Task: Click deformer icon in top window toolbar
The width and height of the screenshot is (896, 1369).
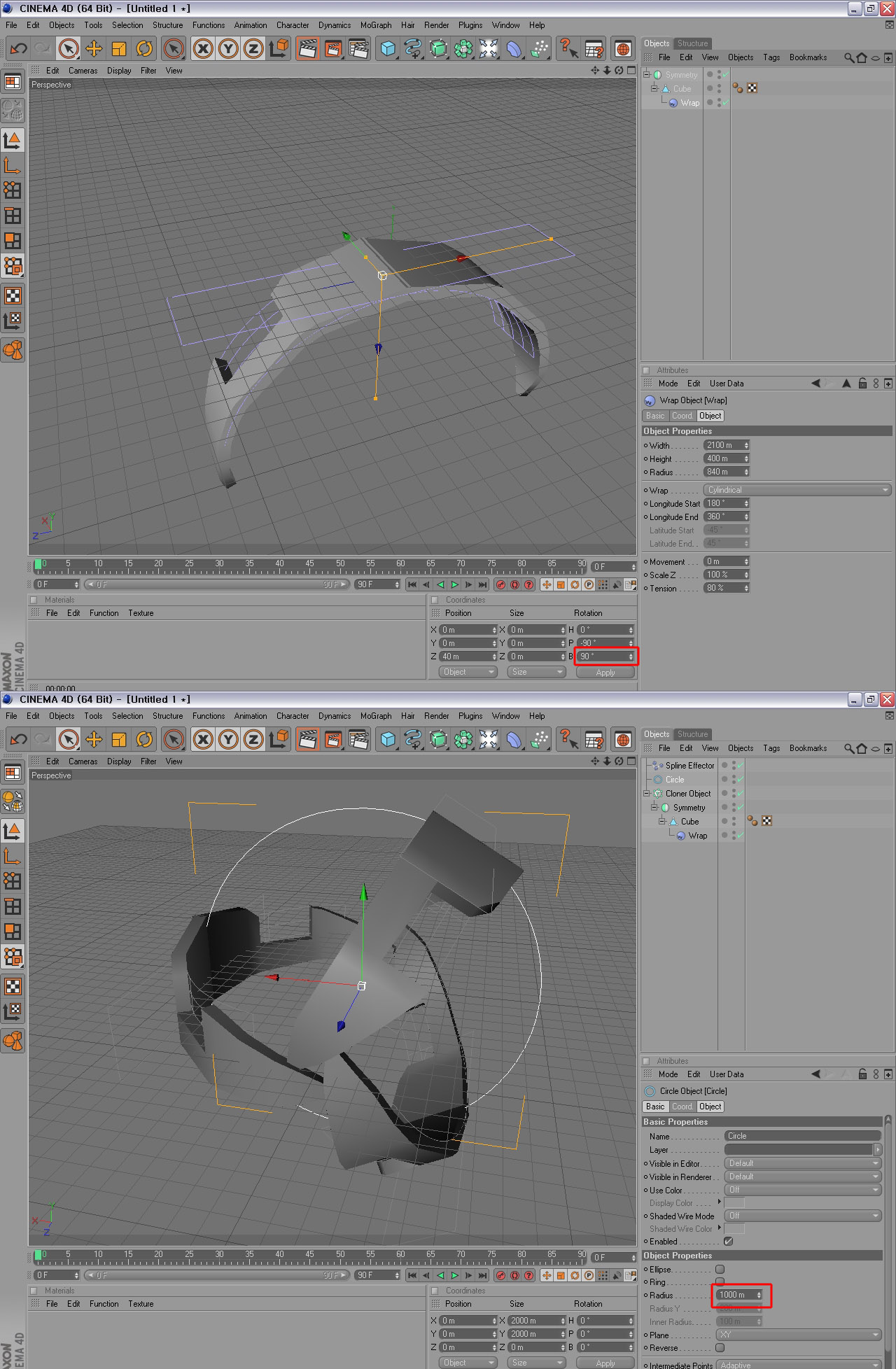Action: pos(514,48)
